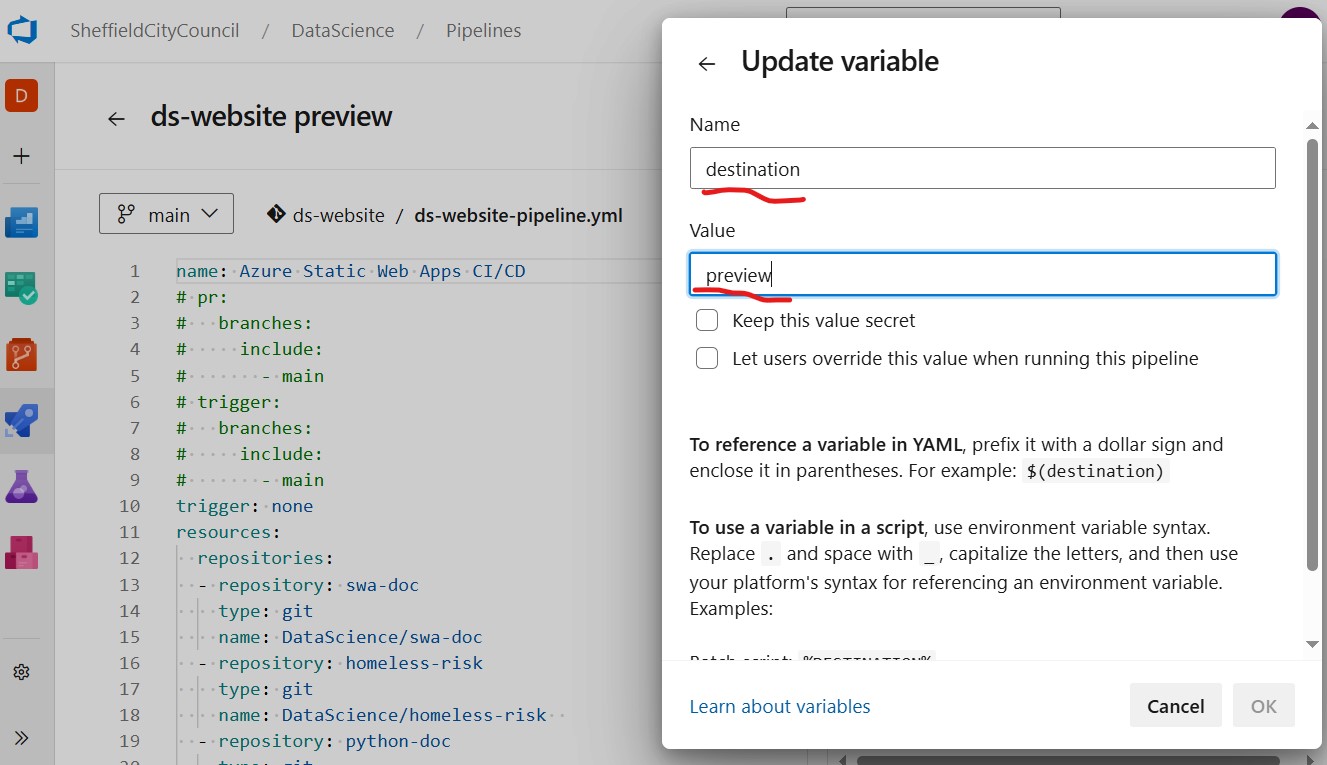Click the 'repositories:' code line
This screenshot has width=1327, height=765.
tap(266, 557)
